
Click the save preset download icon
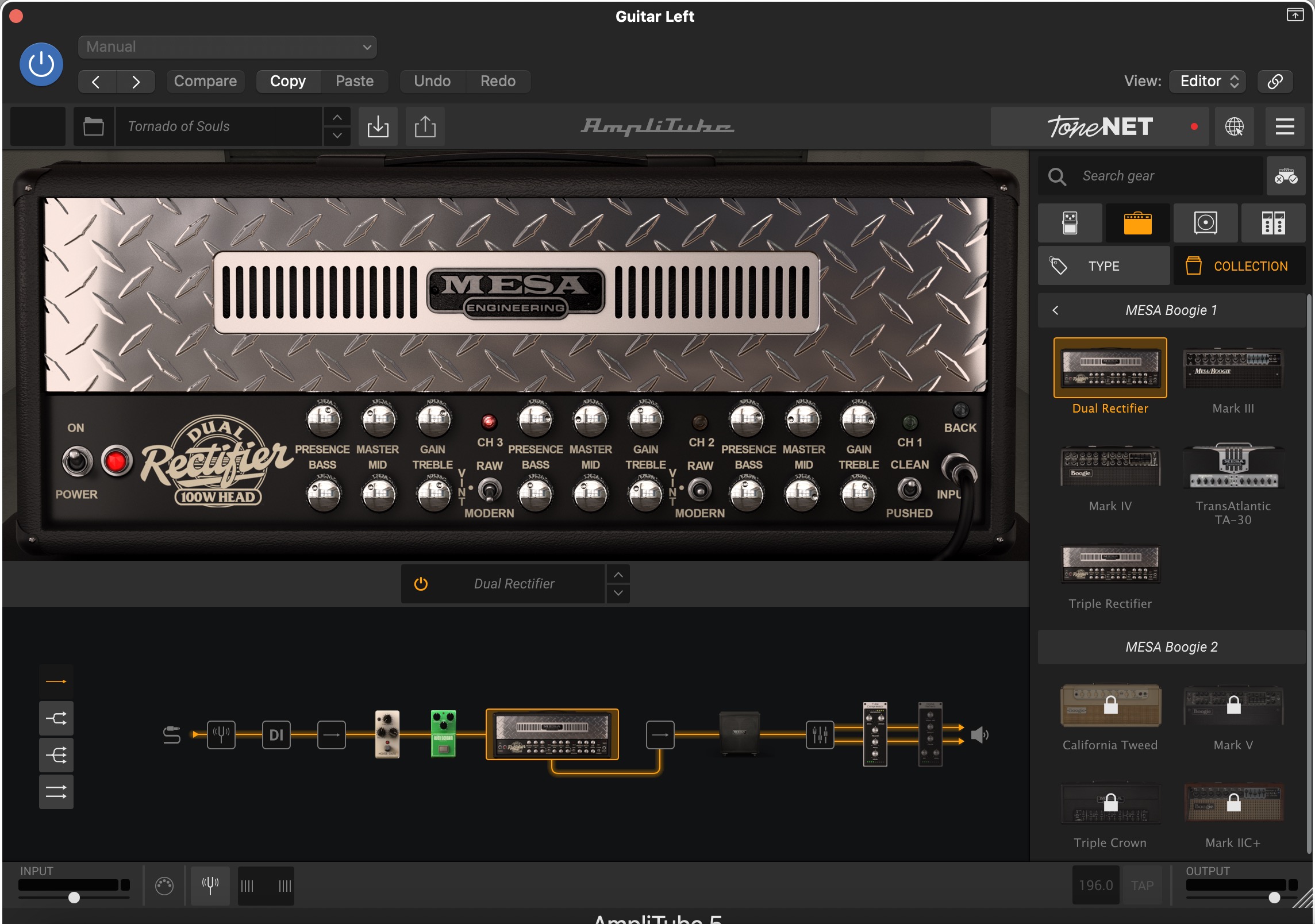coord(378,126)
